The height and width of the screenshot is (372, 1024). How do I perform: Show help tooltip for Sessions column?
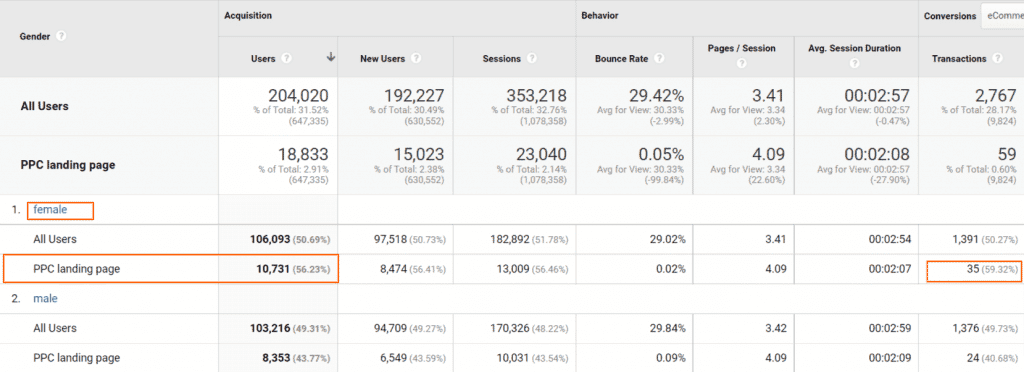pyautogui.click(x=532, y=59)
